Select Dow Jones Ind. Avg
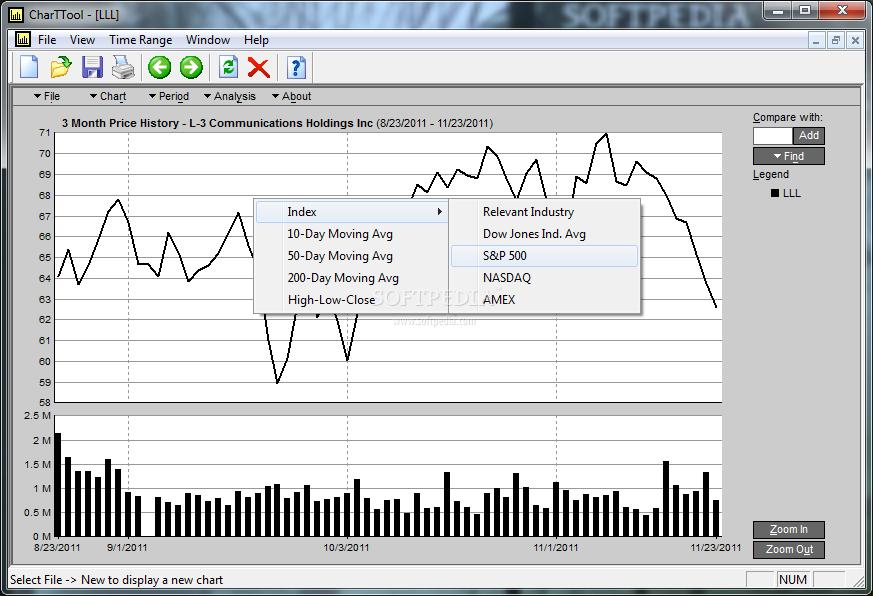 point(545,234)
